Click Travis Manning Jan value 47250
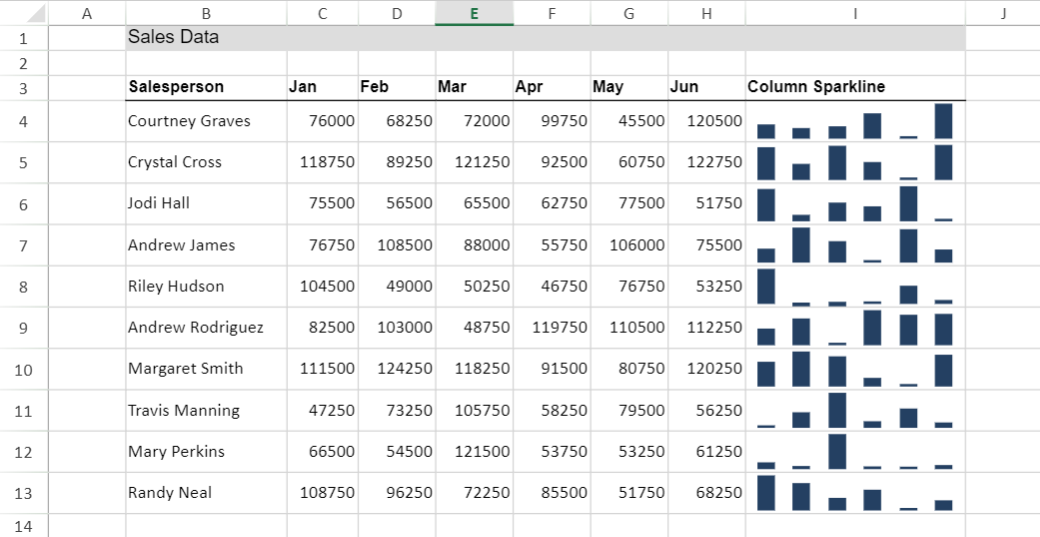 [x=322, y=411]
